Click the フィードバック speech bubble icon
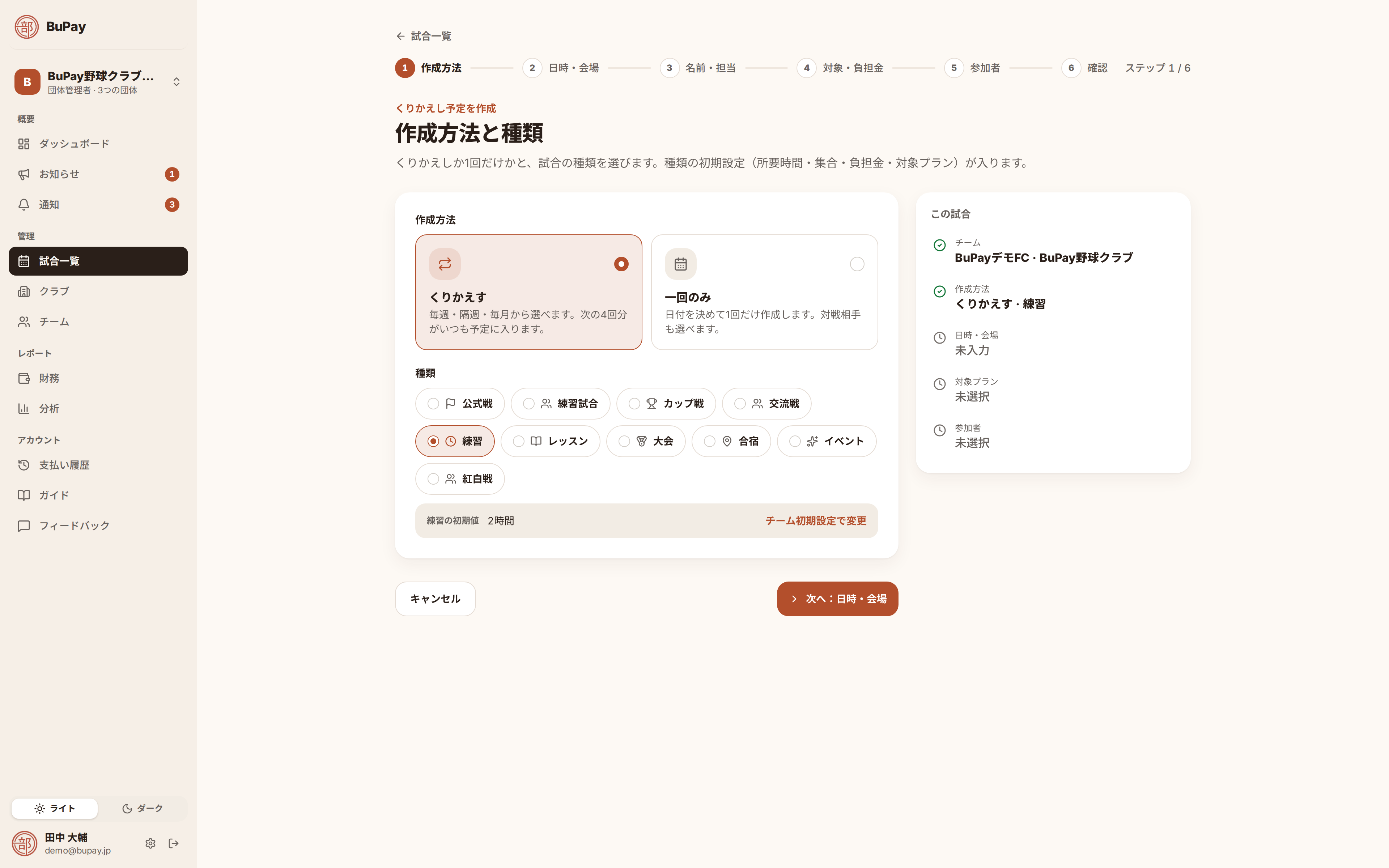 click(x=24, y=525)
